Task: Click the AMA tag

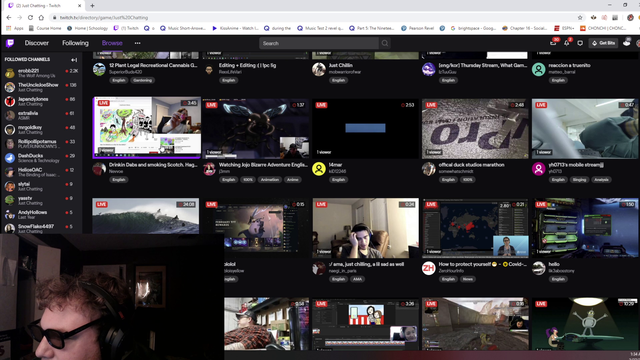Action: (x=357, y=279)
